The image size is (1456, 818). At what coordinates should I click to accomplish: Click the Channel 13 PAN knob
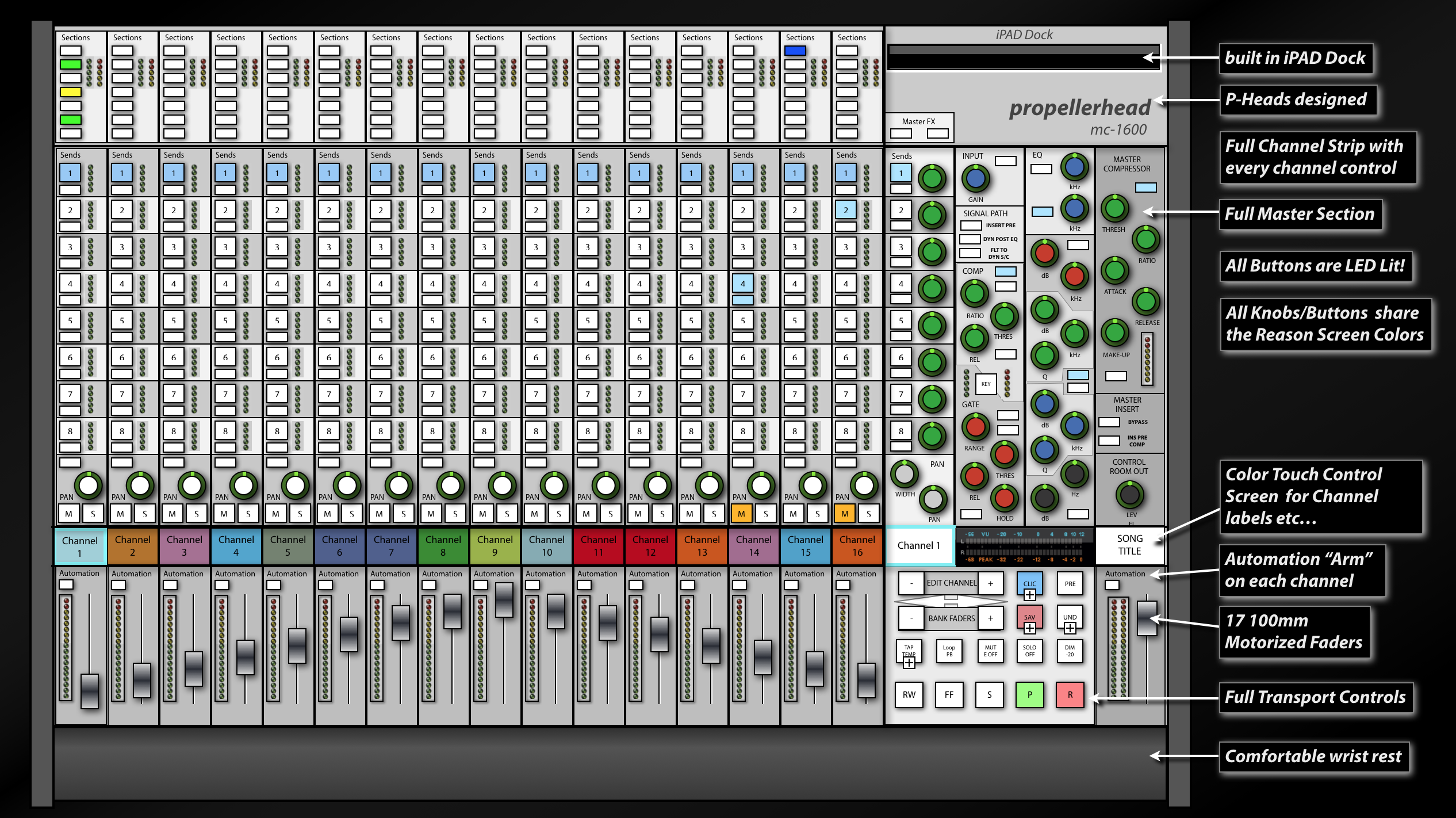tap(710, 486)
